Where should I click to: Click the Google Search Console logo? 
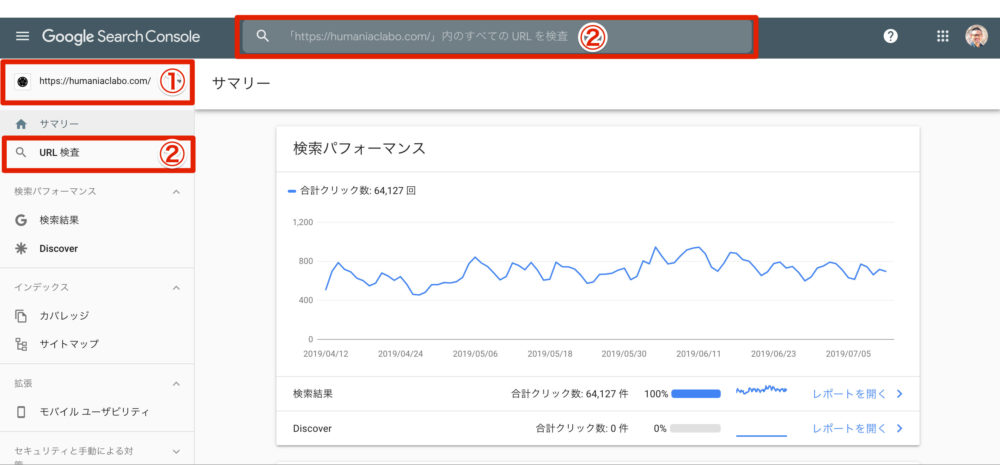point(121,36)
